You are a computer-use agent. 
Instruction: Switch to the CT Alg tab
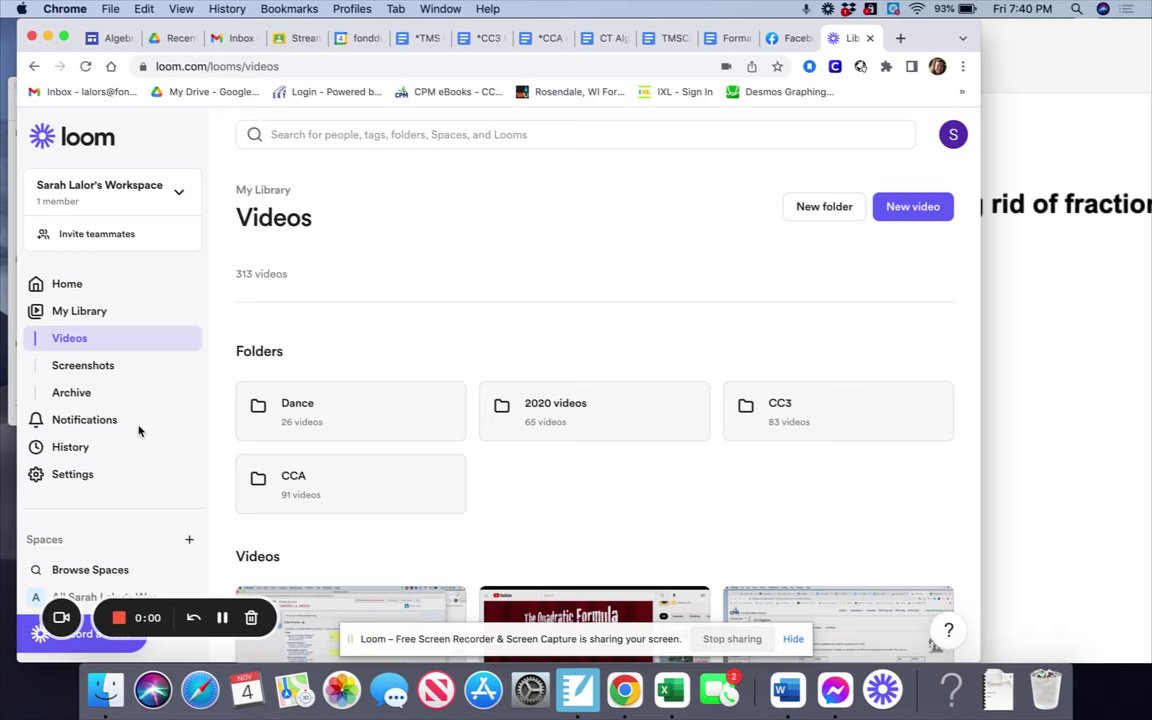[605, 38]
